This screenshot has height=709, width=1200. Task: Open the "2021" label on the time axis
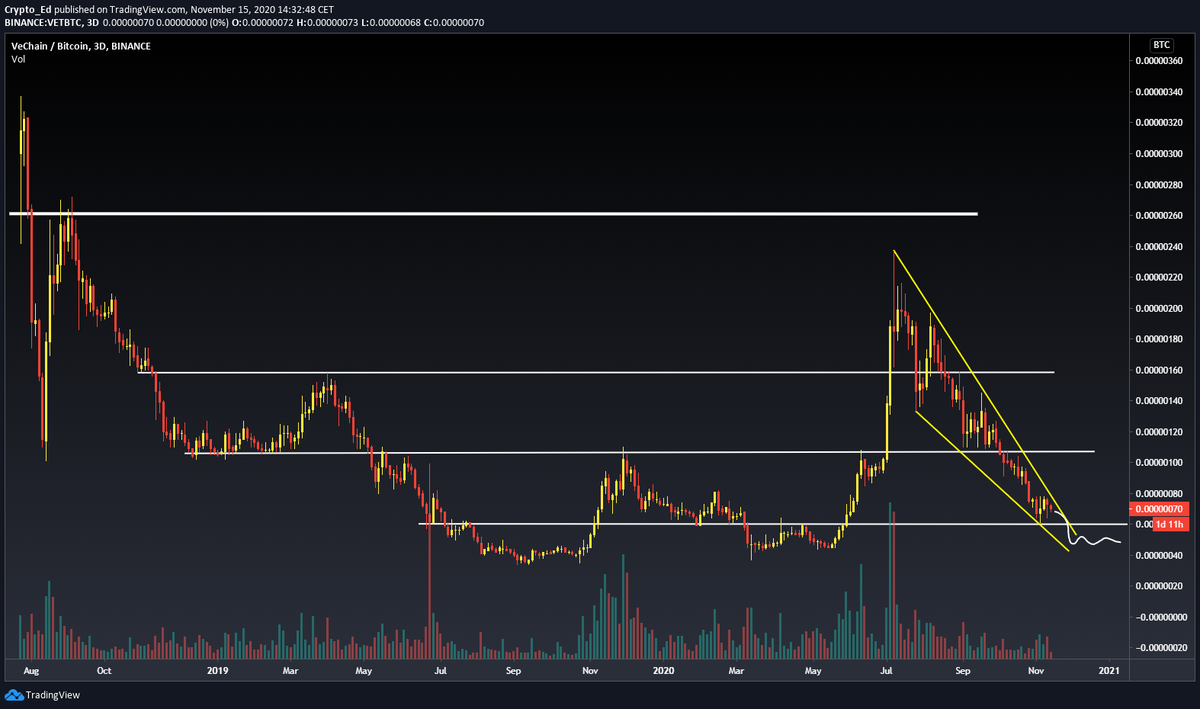1109,671
